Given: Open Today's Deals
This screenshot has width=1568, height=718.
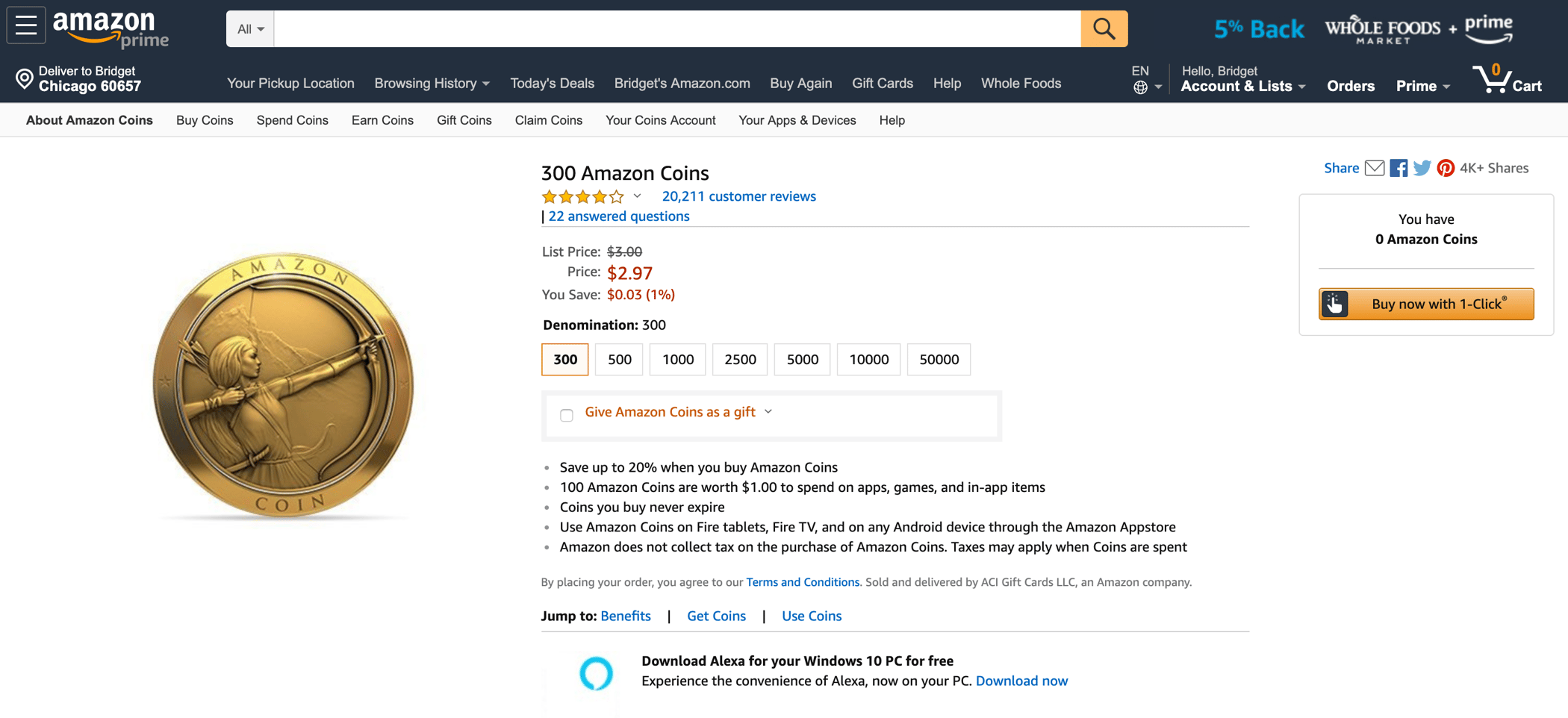Looking at the screenshot, I should pos(552,83).
